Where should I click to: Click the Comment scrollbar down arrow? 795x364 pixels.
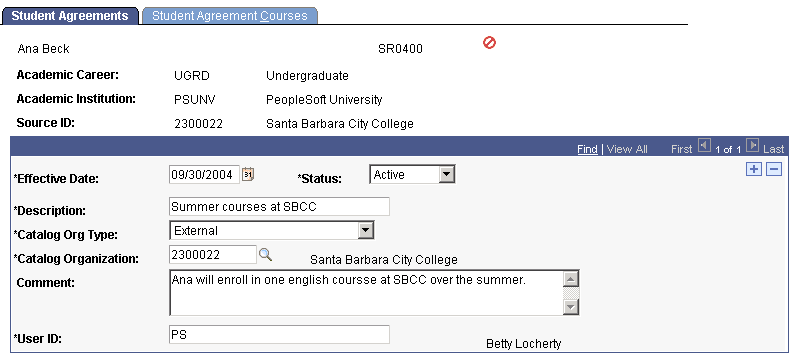coord(571,306)
